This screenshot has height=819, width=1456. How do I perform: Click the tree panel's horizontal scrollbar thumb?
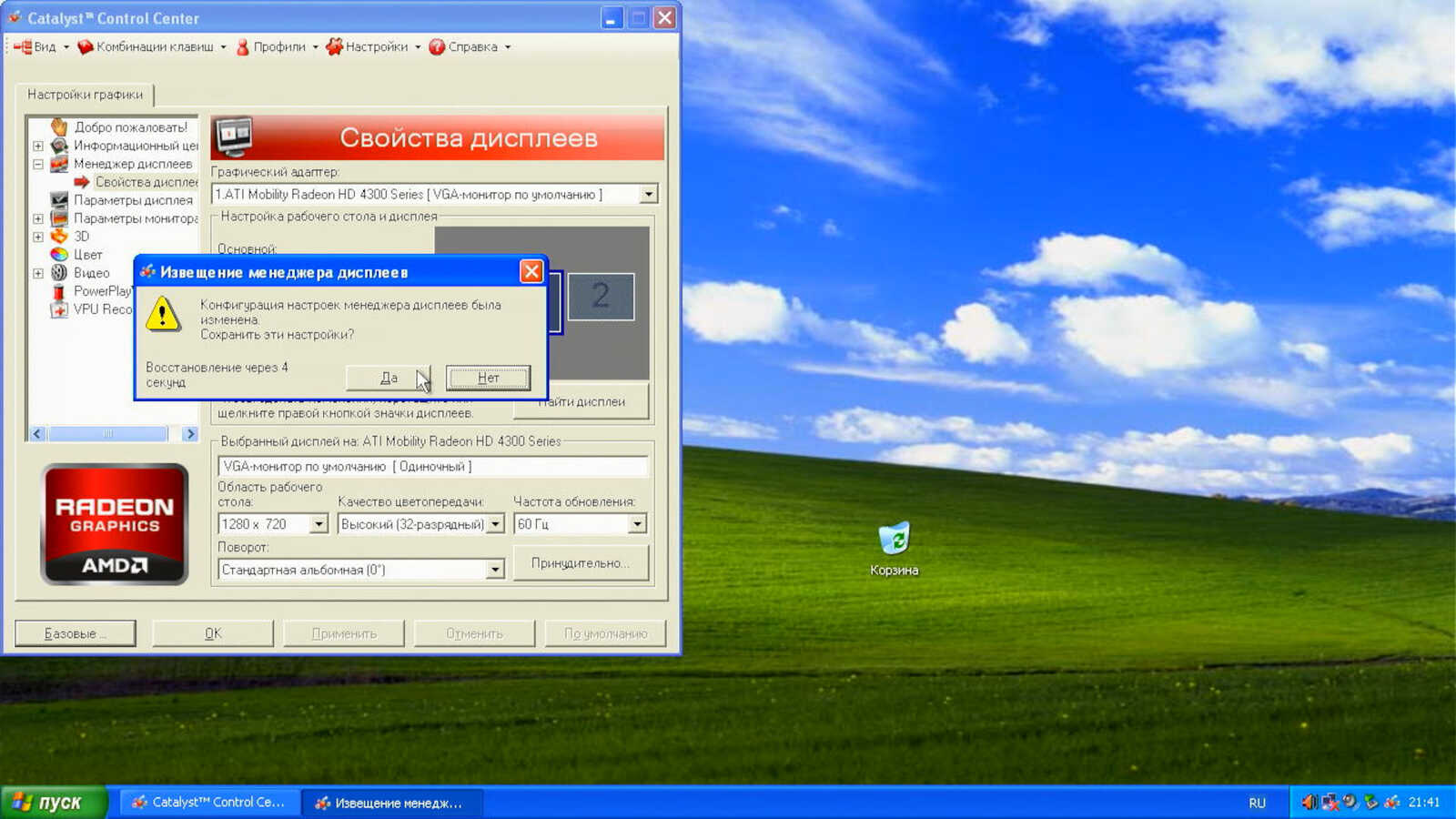[107, 434]
